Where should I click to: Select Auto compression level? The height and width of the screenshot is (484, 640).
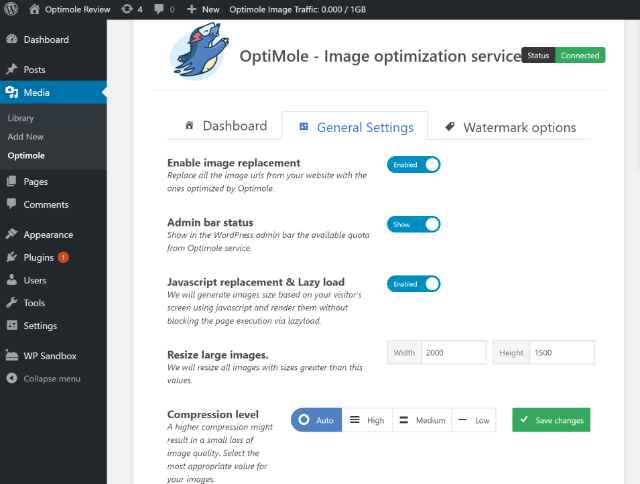(316, 420)
